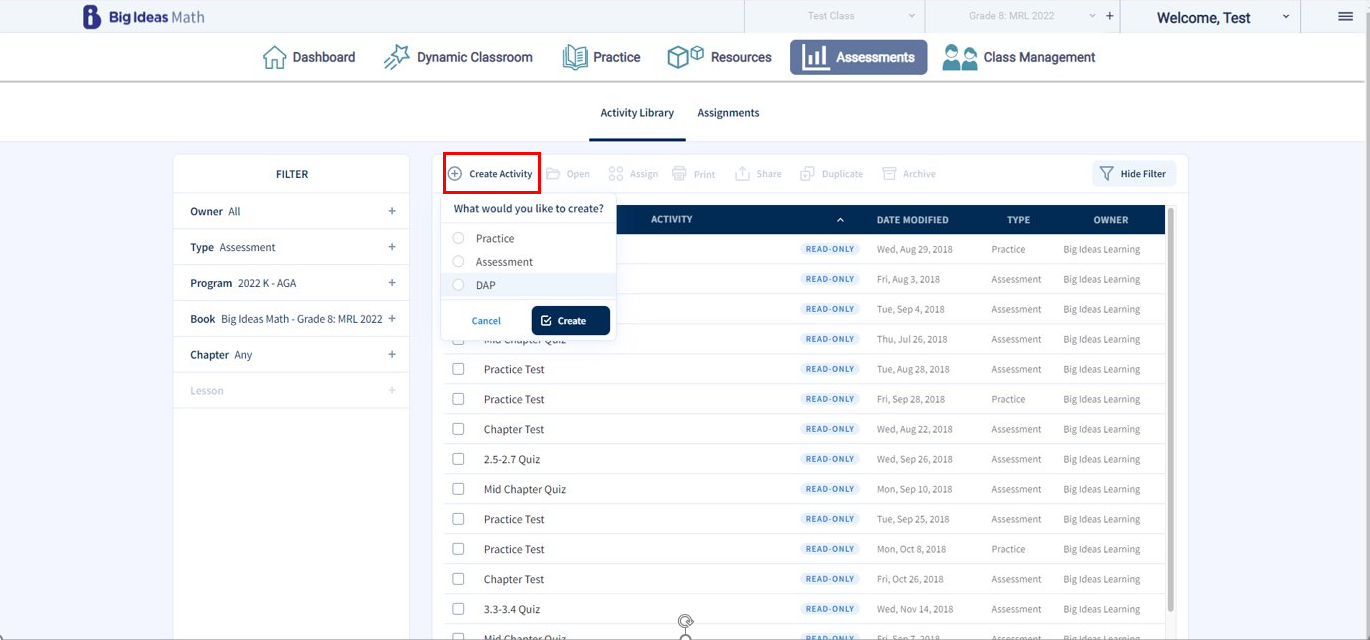Screen dimensions: 1370x640
Task: Tick the checkbox for 3.3-3.4 Quiz
Action: [458, 609]
